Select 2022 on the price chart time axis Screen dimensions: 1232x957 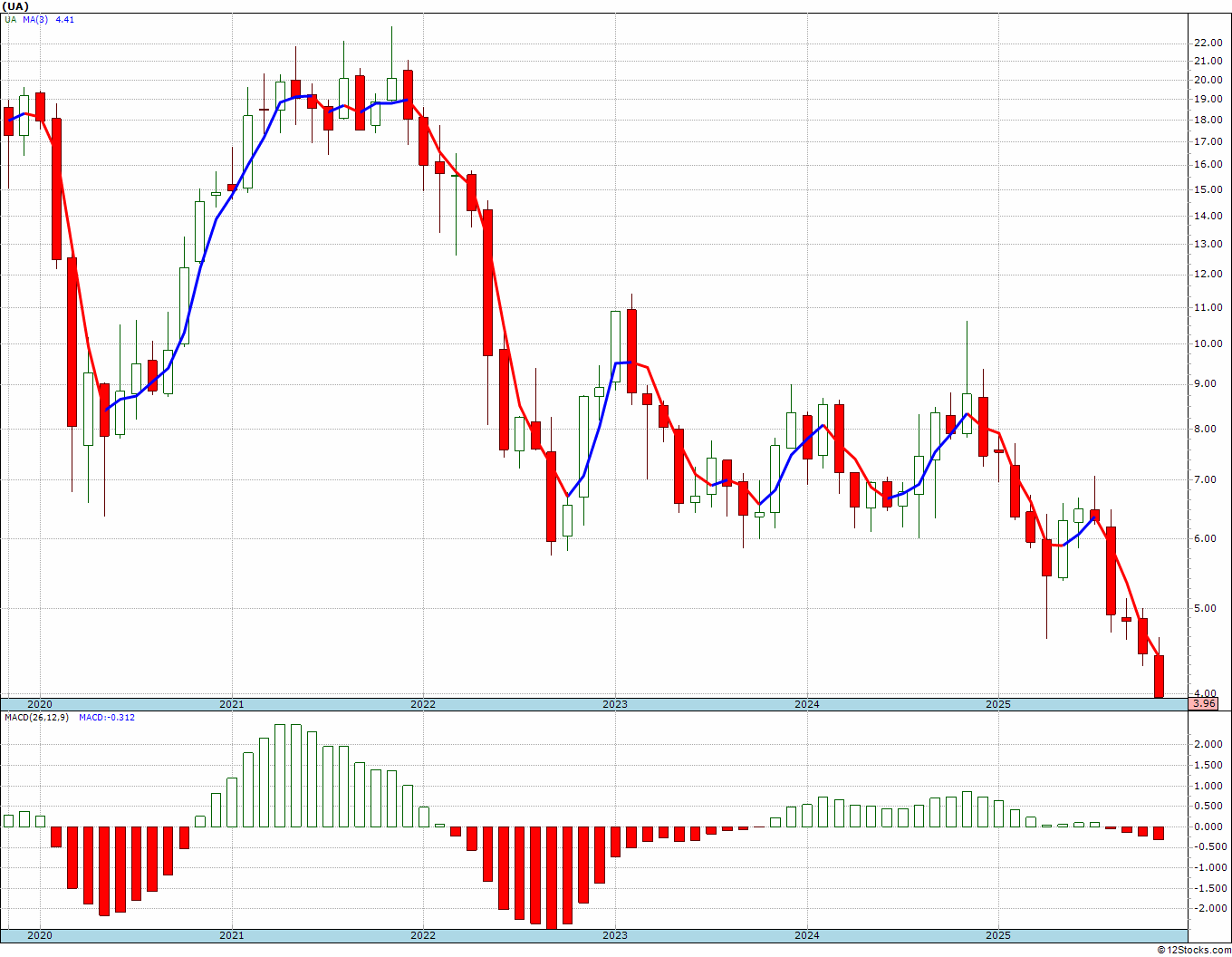point(422,704)
